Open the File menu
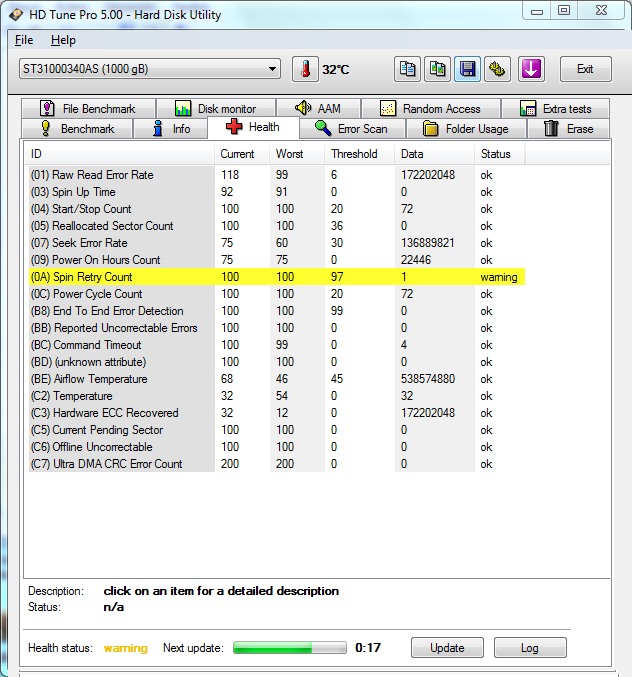The height and width of the screenshot is (677, 632). [24, 40]
